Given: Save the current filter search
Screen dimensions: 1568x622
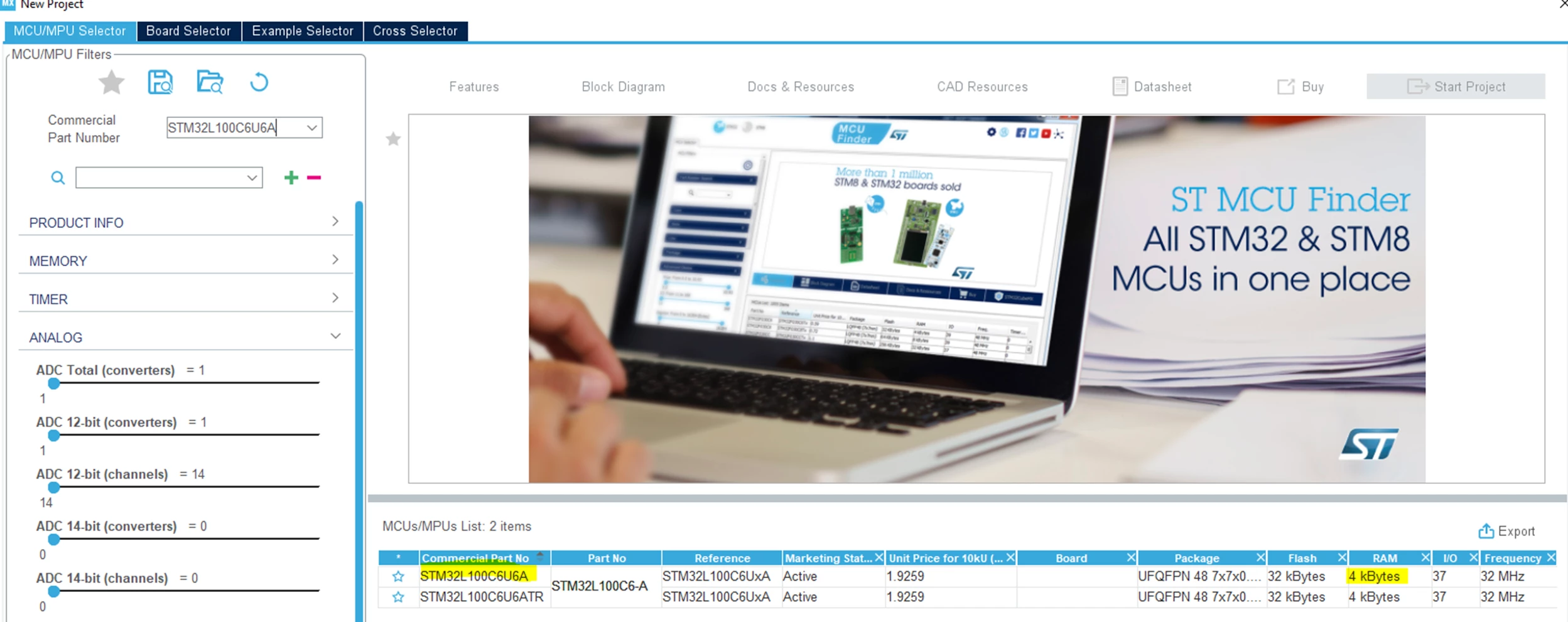Looking at the screenshot, I should (160, 82).
